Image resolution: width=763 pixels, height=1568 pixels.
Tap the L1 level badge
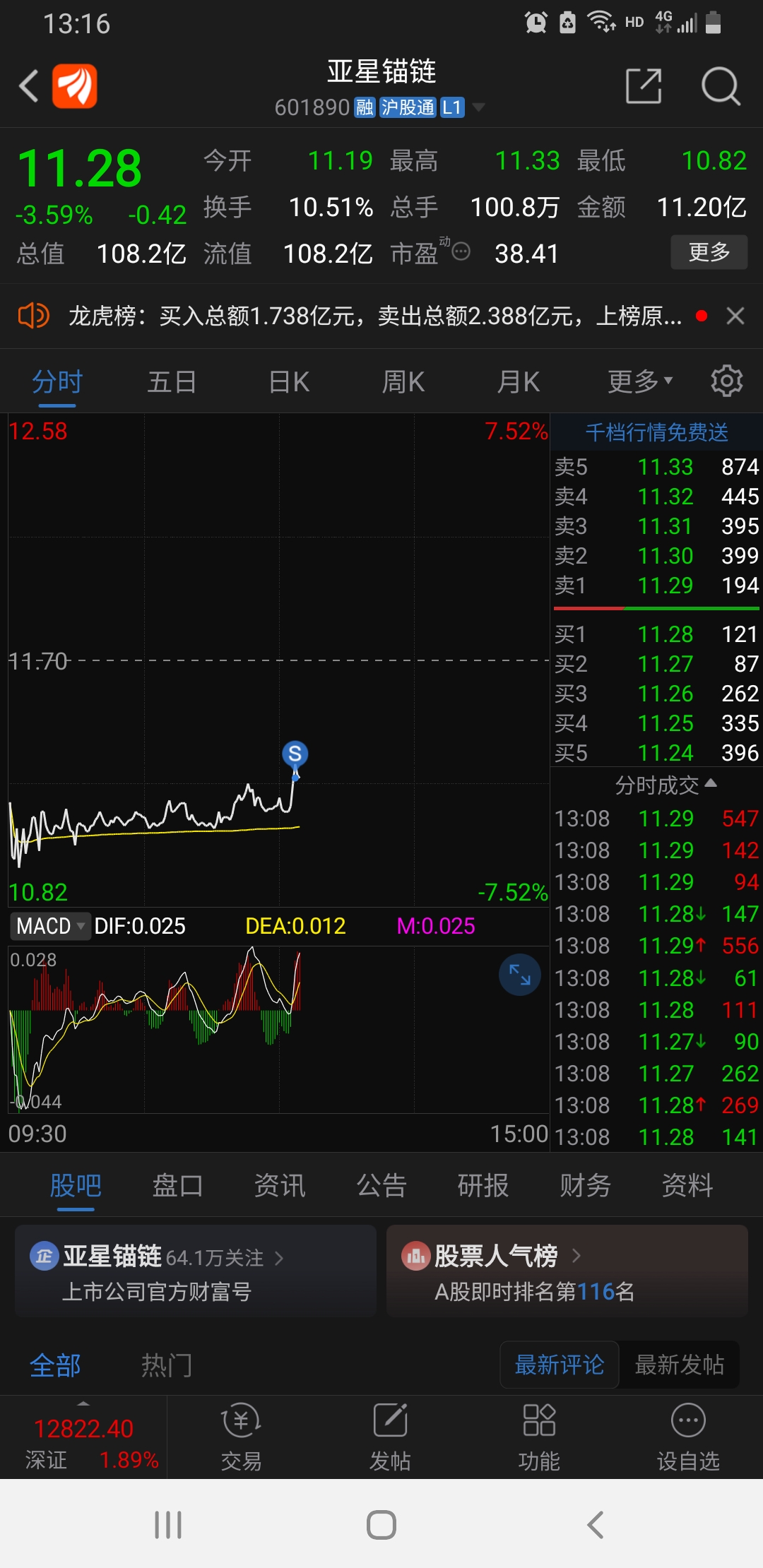pyautogui.click(x=451, y=107)
